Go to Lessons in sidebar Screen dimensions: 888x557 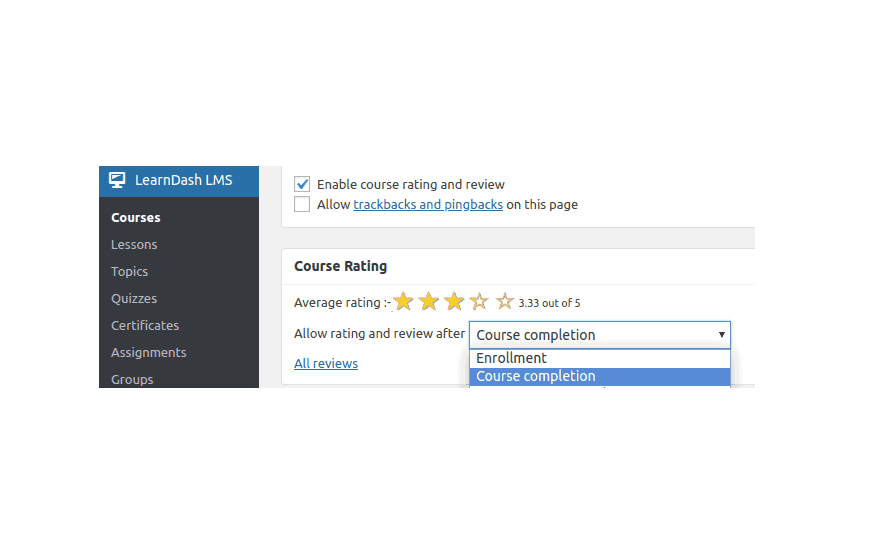134,245
